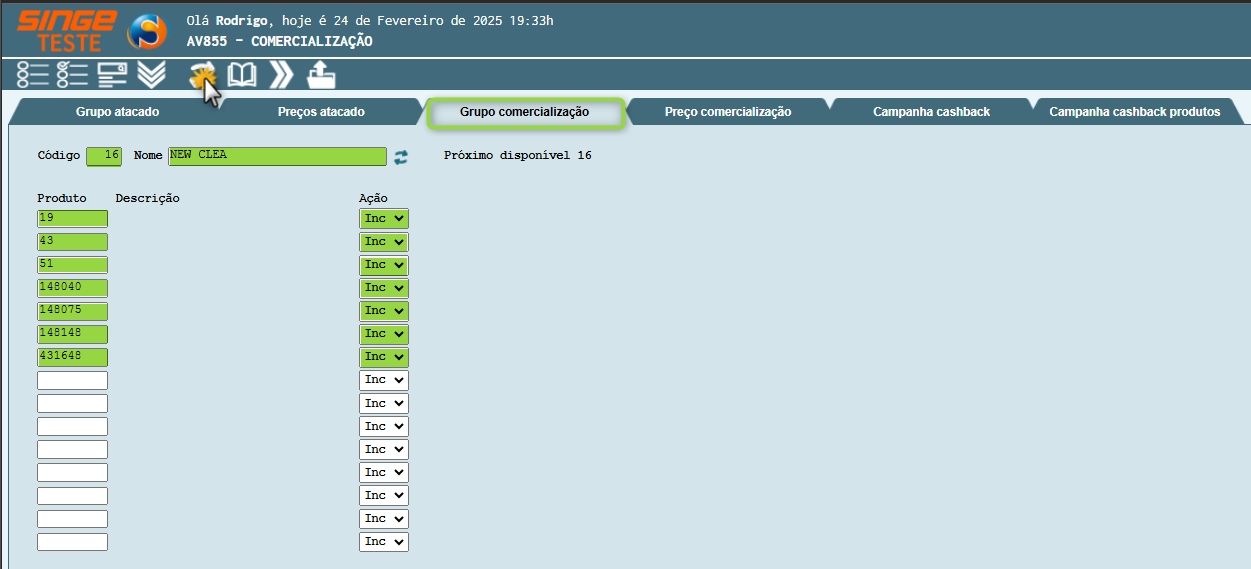This screenshot has width=1251, height=569.
Task: Click the search form icon in the toolbar
Action: (x=112, y=75)
